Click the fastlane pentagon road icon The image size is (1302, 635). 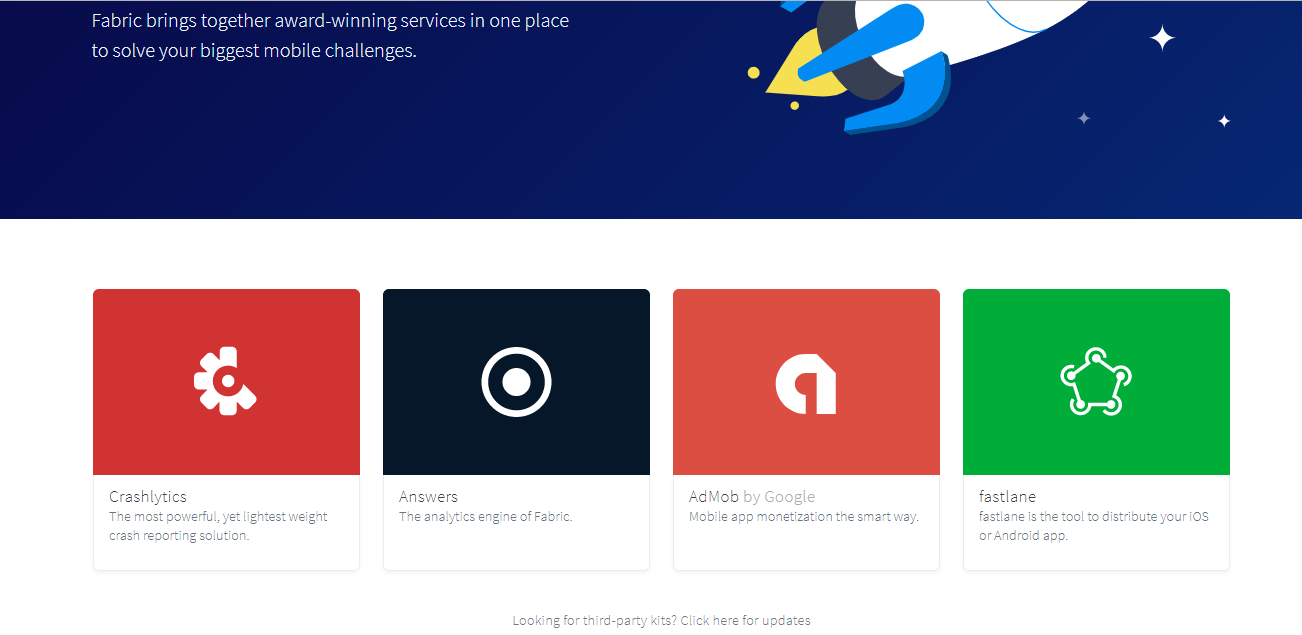pyautogui.click(x=1096, y=381)
